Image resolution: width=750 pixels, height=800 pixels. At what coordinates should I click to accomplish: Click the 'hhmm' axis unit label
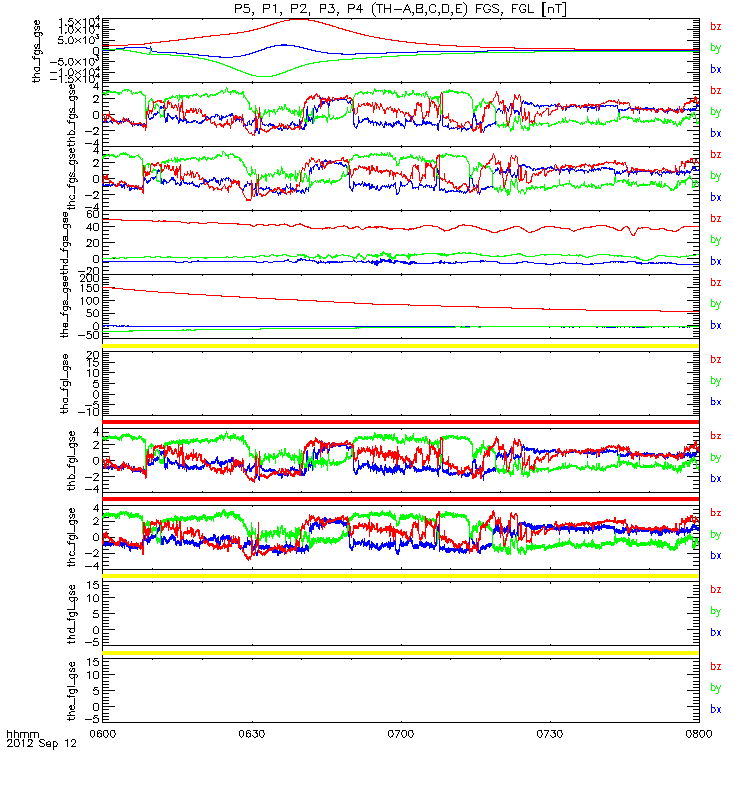click(x=22, y=735)
